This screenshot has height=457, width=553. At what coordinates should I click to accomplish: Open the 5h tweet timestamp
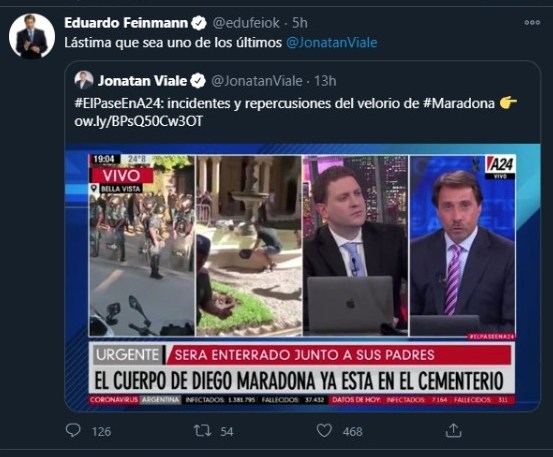tap(300, 23)
